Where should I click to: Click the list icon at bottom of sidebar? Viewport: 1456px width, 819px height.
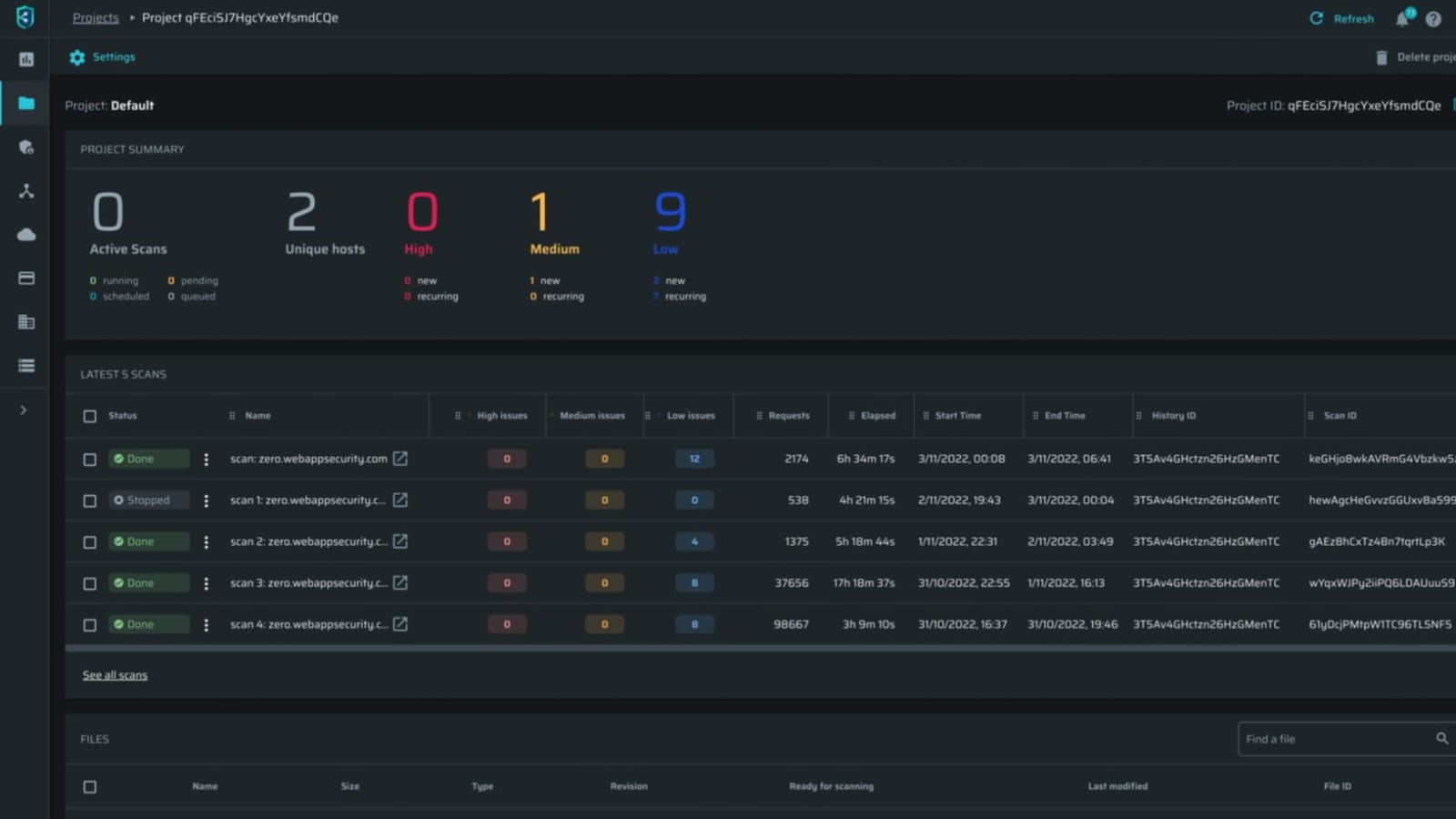tap(25, 366)
